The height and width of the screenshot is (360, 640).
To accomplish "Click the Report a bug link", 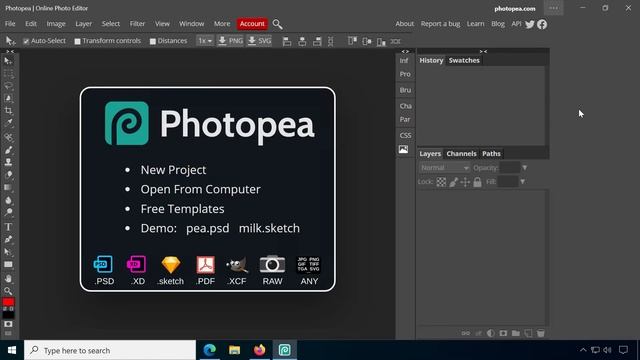I will click(440, 24).
